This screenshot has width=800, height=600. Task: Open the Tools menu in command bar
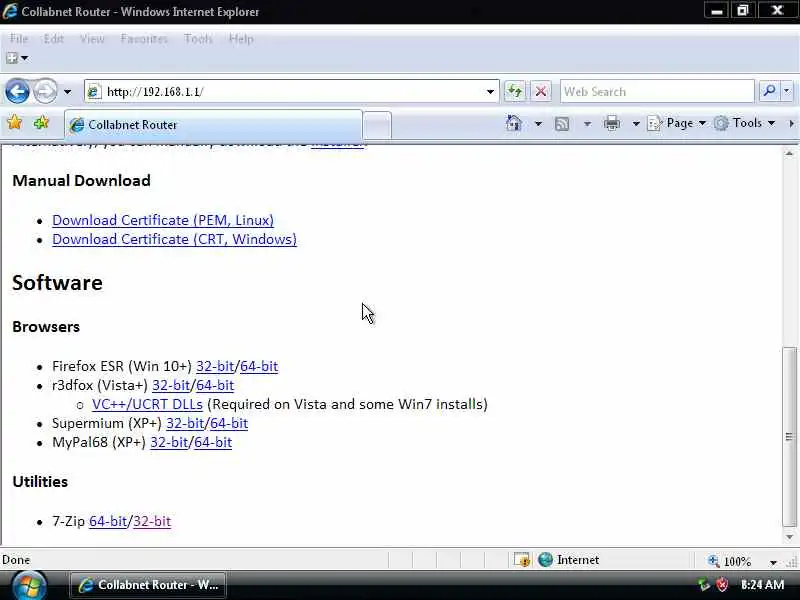[x=745, y=123]
